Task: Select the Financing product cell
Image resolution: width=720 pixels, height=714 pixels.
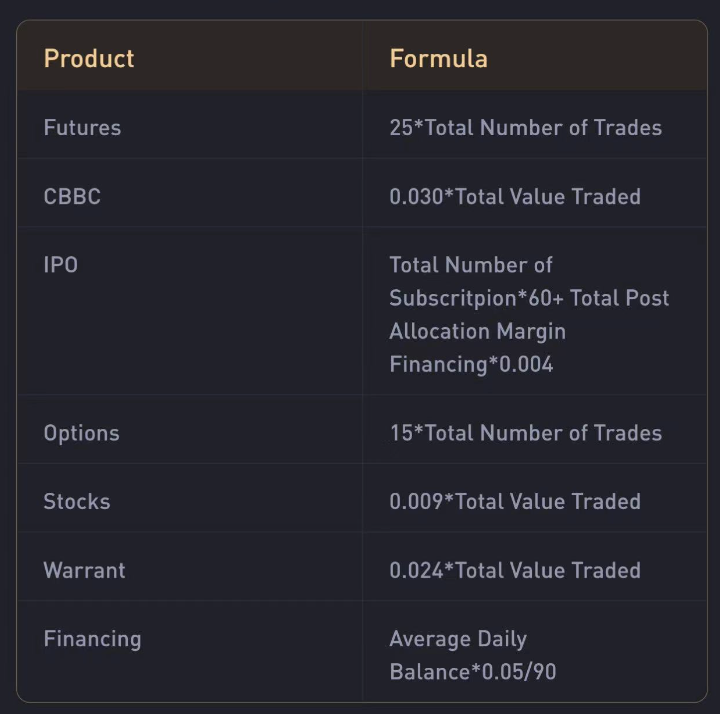Action: click(x=92, y=639)
